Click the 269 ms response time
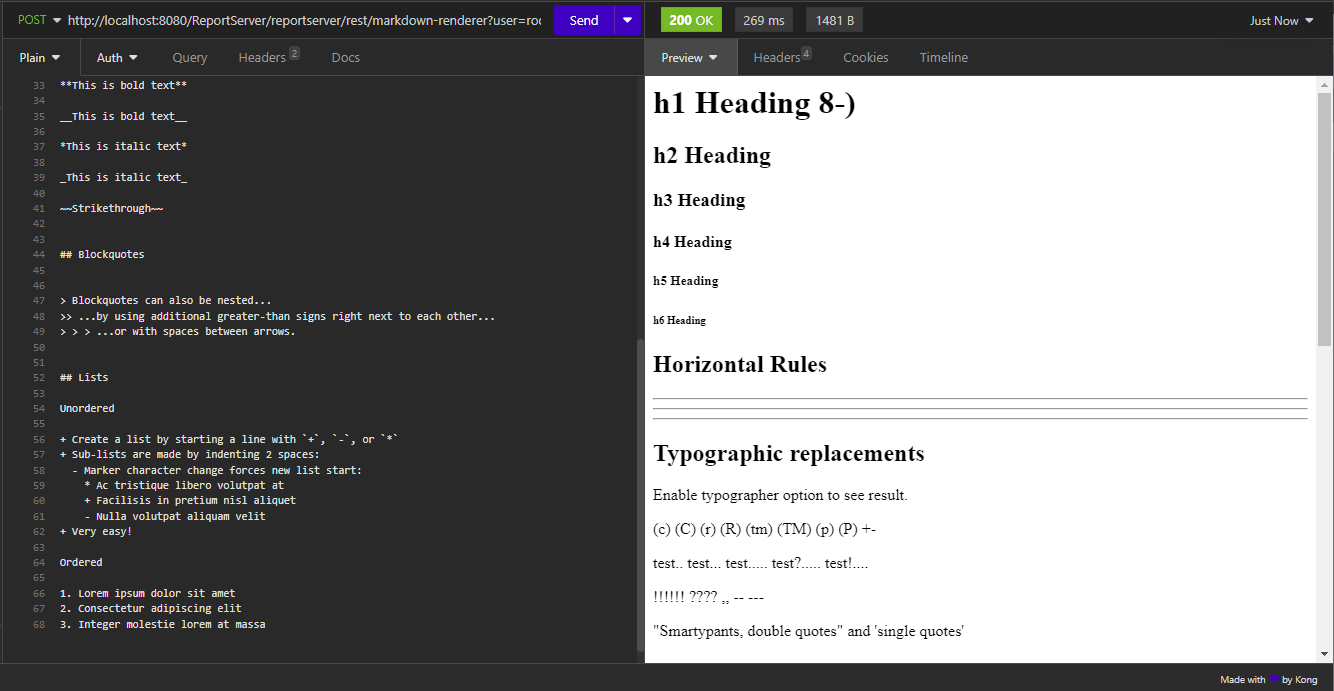Viewport: 1334px width, 691px height. coord(763,20)
